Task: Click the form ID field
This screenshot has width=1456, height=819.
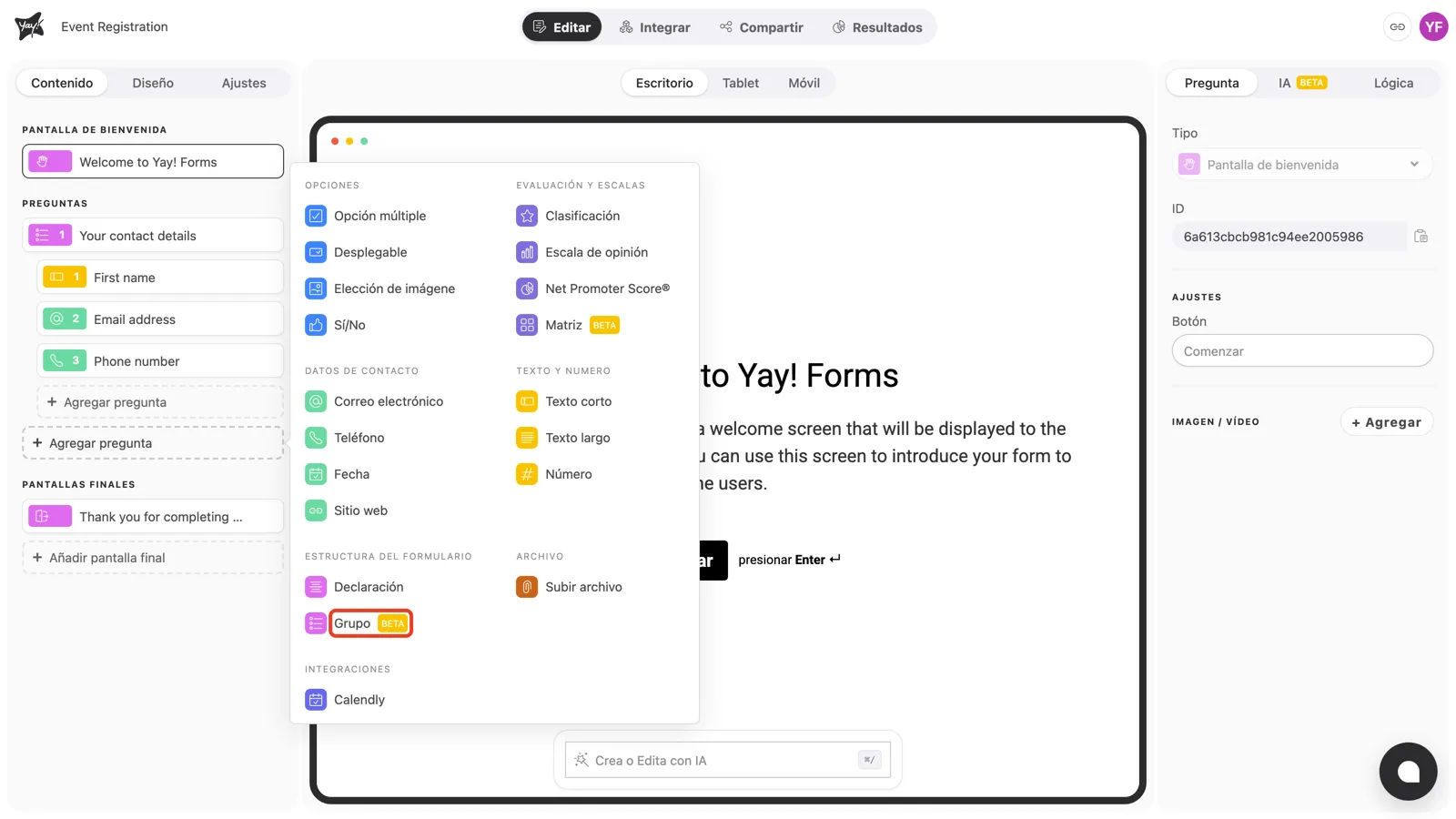Action: [1289, 237]
